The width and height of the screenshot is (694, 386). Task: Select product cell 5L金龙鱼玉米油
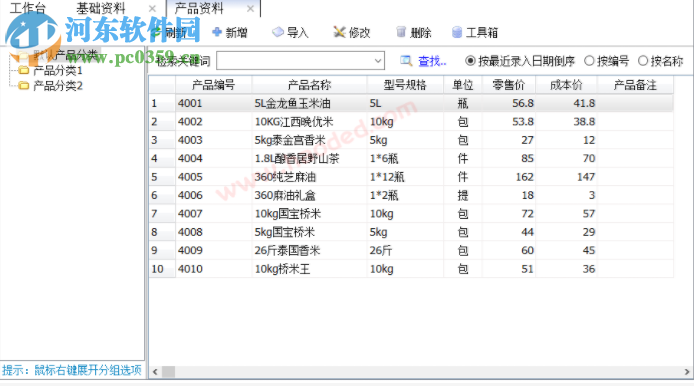[x=309, y=104]
